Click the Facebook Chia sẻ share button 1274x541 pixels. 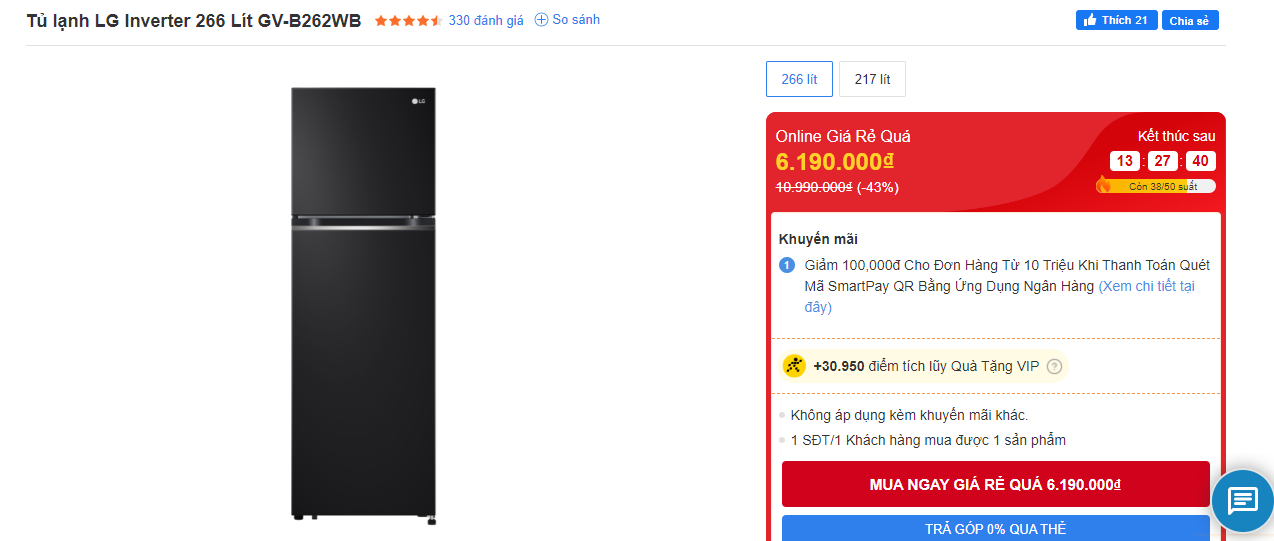click(x=1189, y=20)
